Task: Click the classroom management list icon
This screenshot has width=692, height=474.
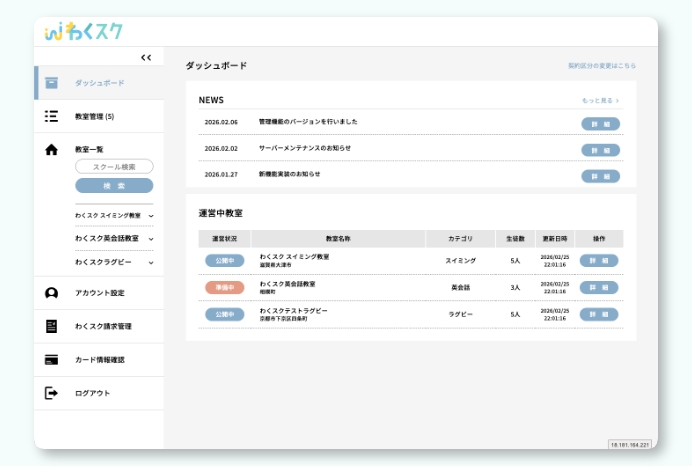Action: click(x=52, y=116)
